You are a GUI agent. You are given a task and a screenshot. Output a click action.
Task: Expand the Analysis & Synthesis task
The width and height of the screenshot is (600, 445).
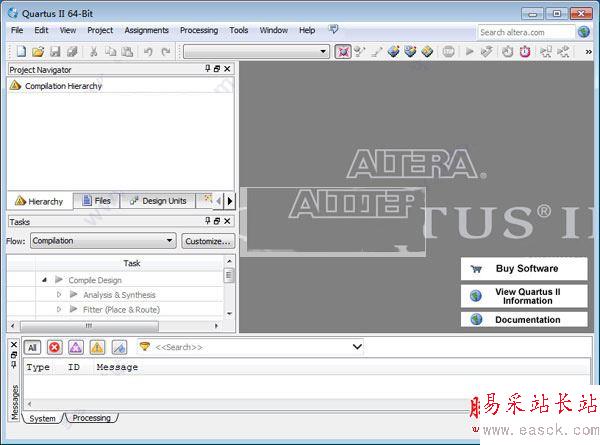coord(59,295)
